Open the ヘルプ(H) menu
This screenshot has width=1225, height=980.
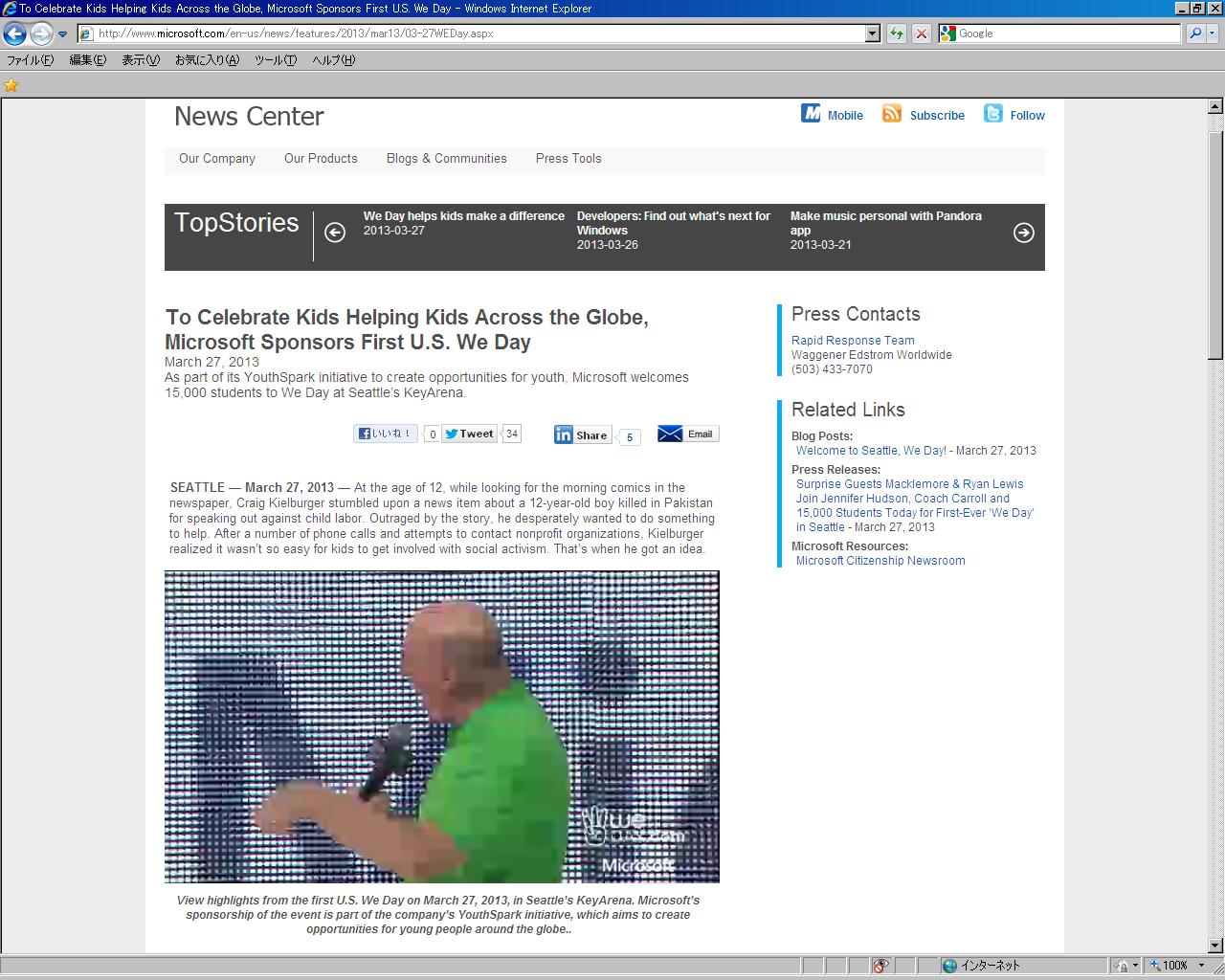[x=333, y=60]
